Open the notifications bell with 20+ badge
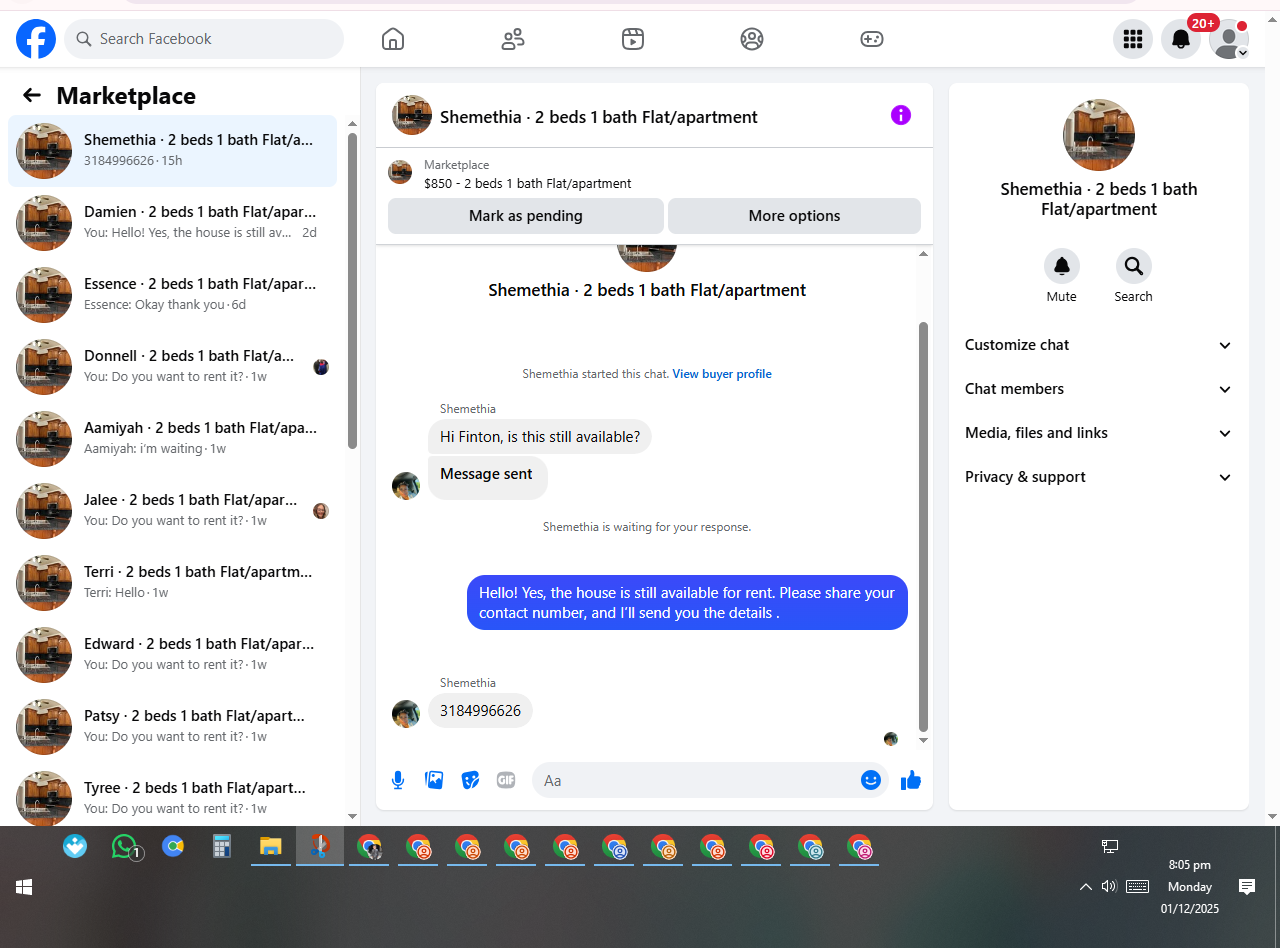 [x=1181, y=39]
